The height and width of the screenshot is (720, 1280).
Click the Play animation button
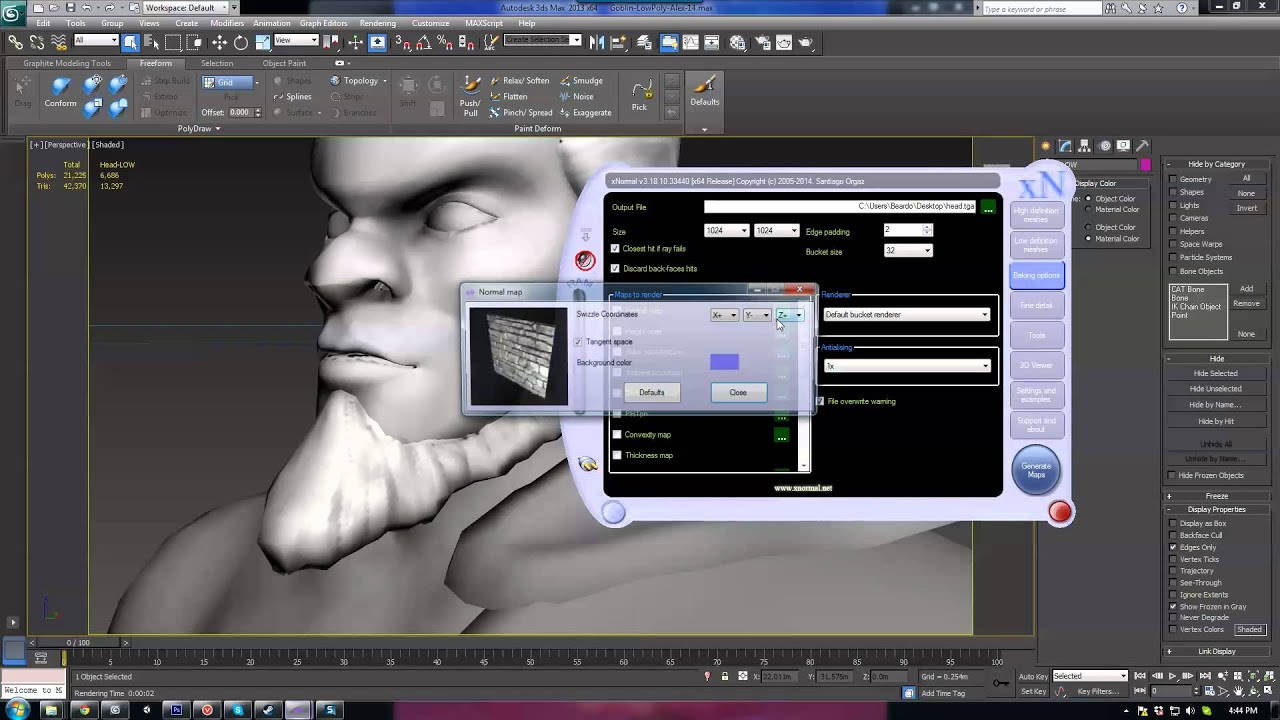(x=1172, y=677)
